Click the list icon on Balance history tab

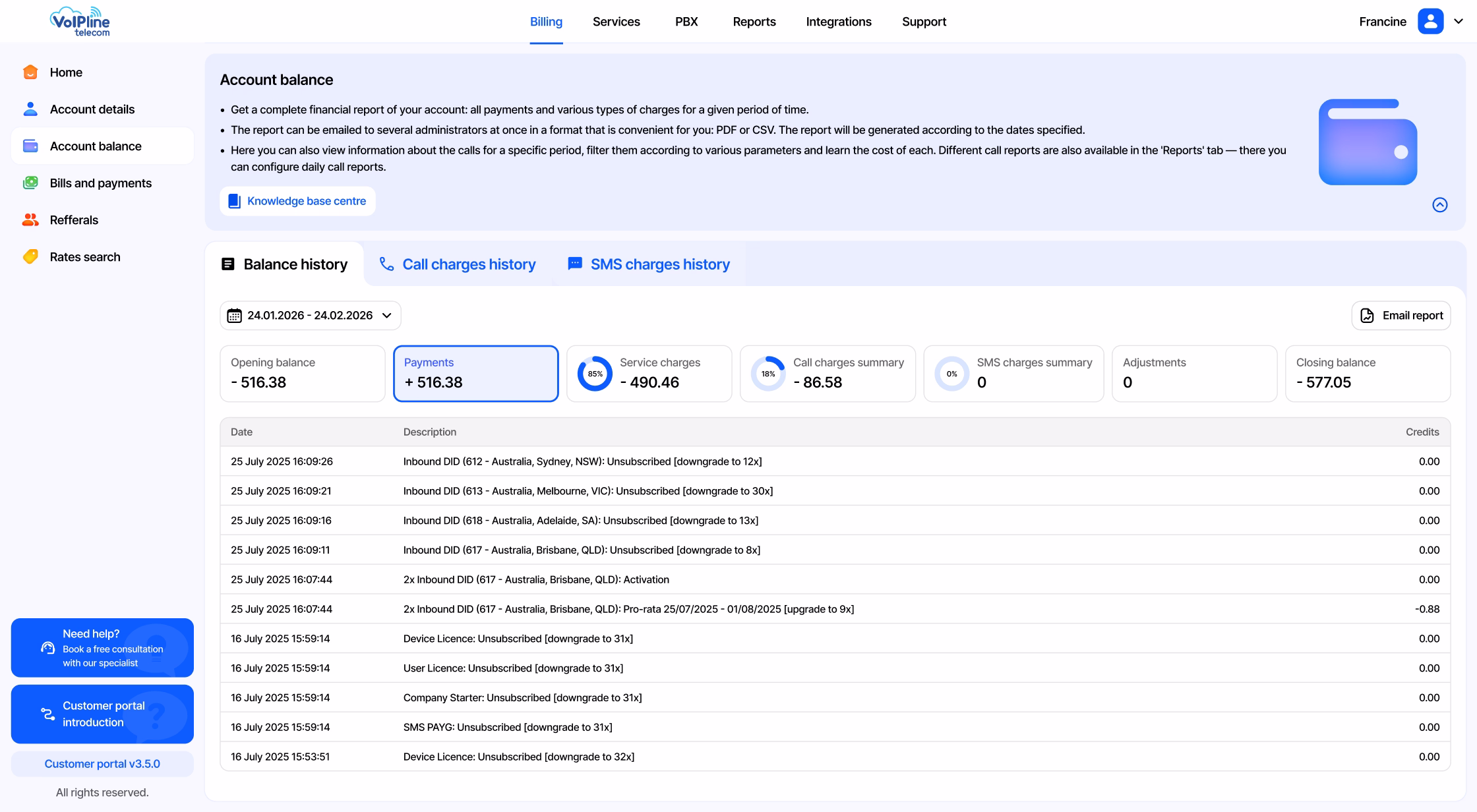228,264
